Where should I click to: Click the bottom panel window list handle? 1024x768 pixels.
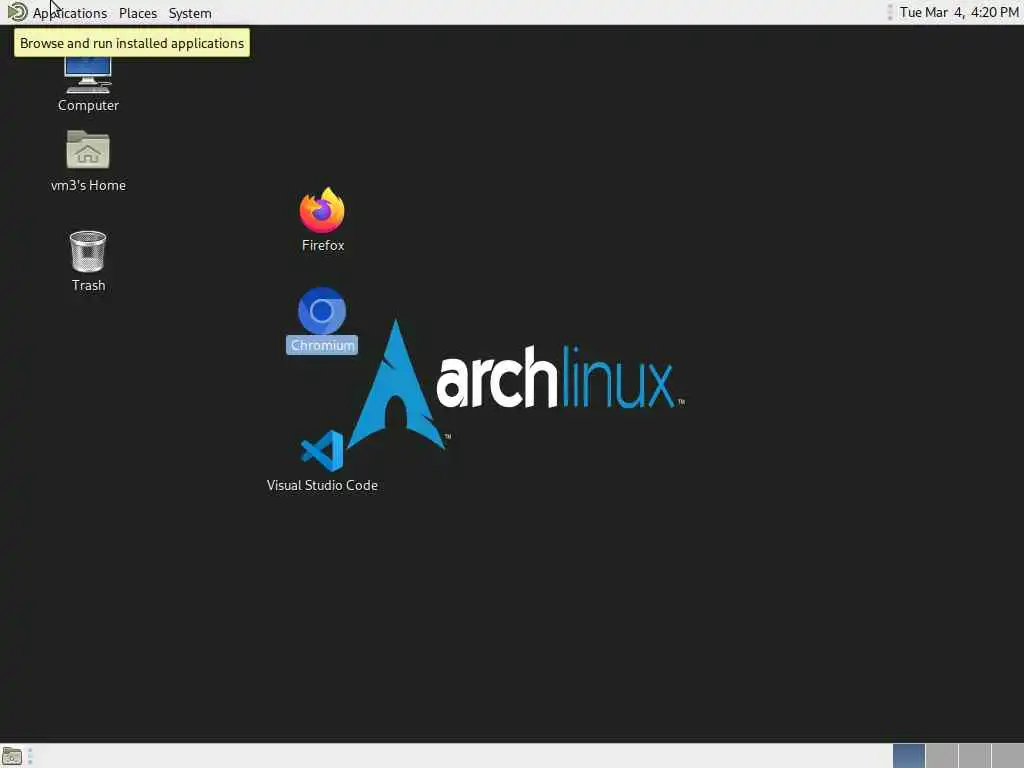click(30, 756)
